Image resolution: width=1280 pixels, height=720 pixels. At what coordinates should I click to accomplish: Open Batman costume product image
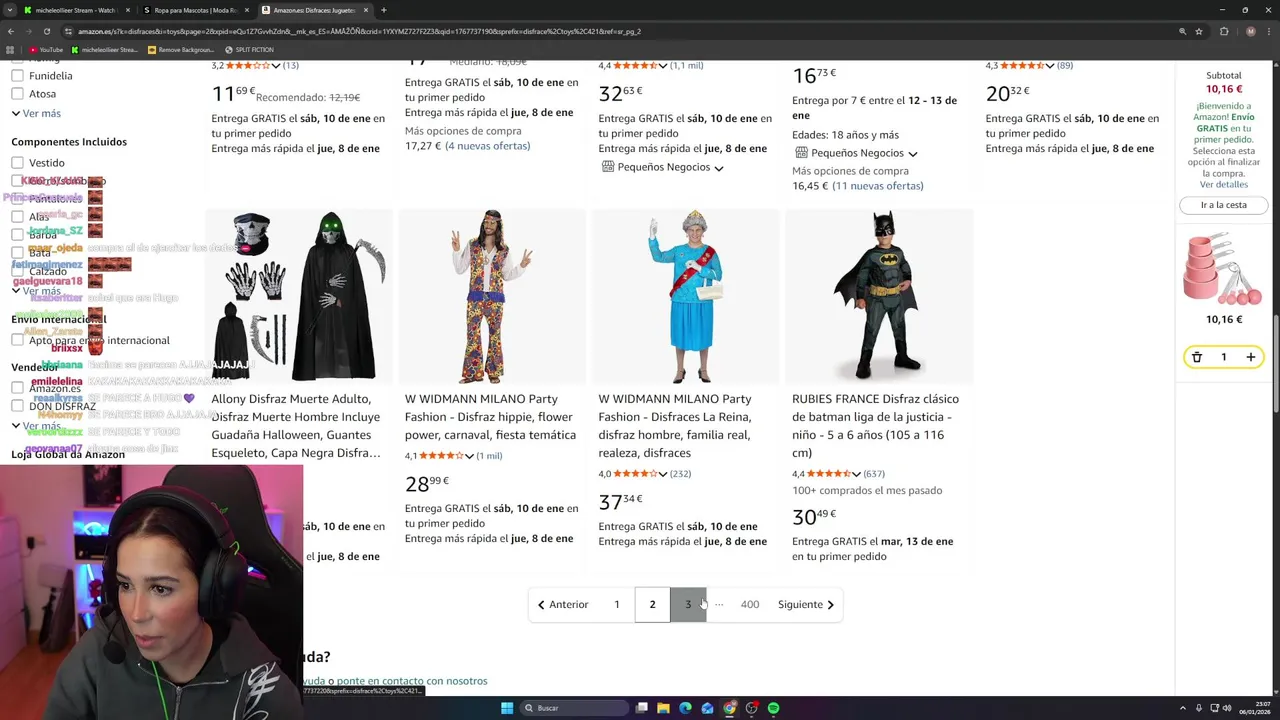tap(878, 296)
